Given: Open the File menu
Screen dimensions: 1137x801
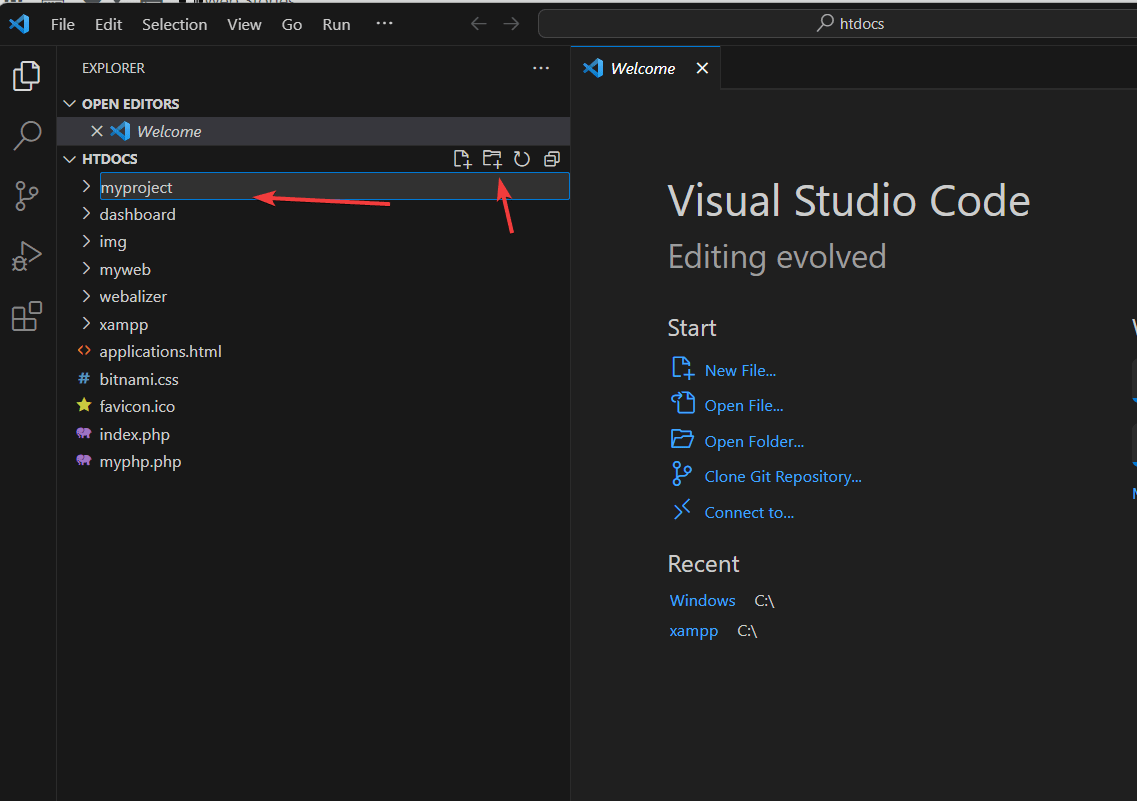Looking at the screenshot, I should [62, 23].
